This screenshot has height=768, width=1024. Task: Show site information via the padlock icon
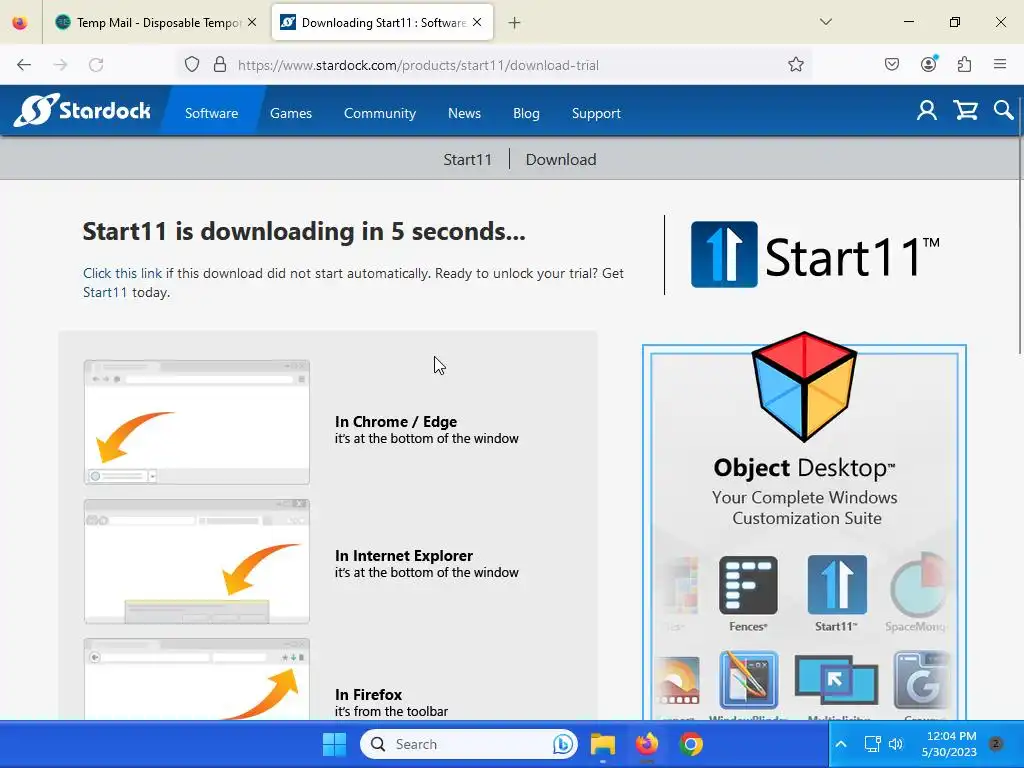click(220, 65)
